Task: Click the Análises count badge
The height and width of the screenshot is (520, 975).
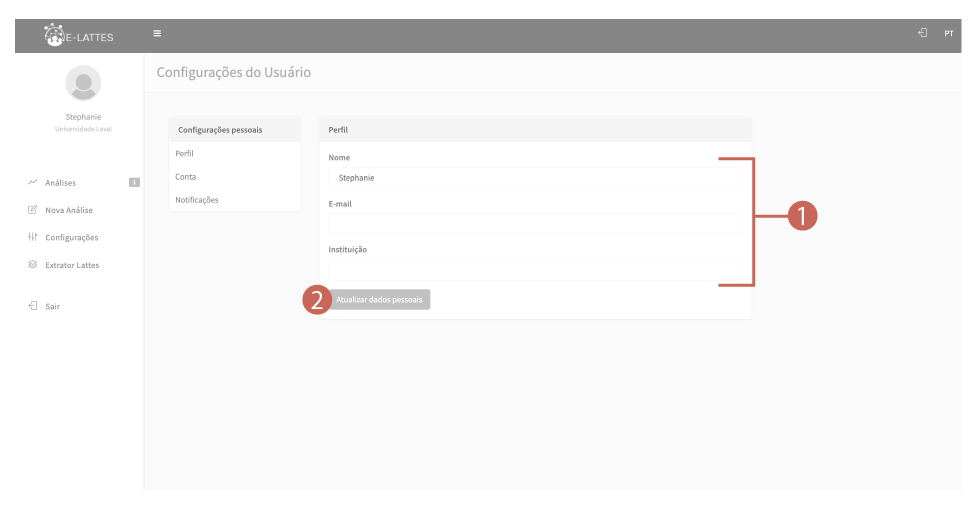Action: [x=133, y=182]
